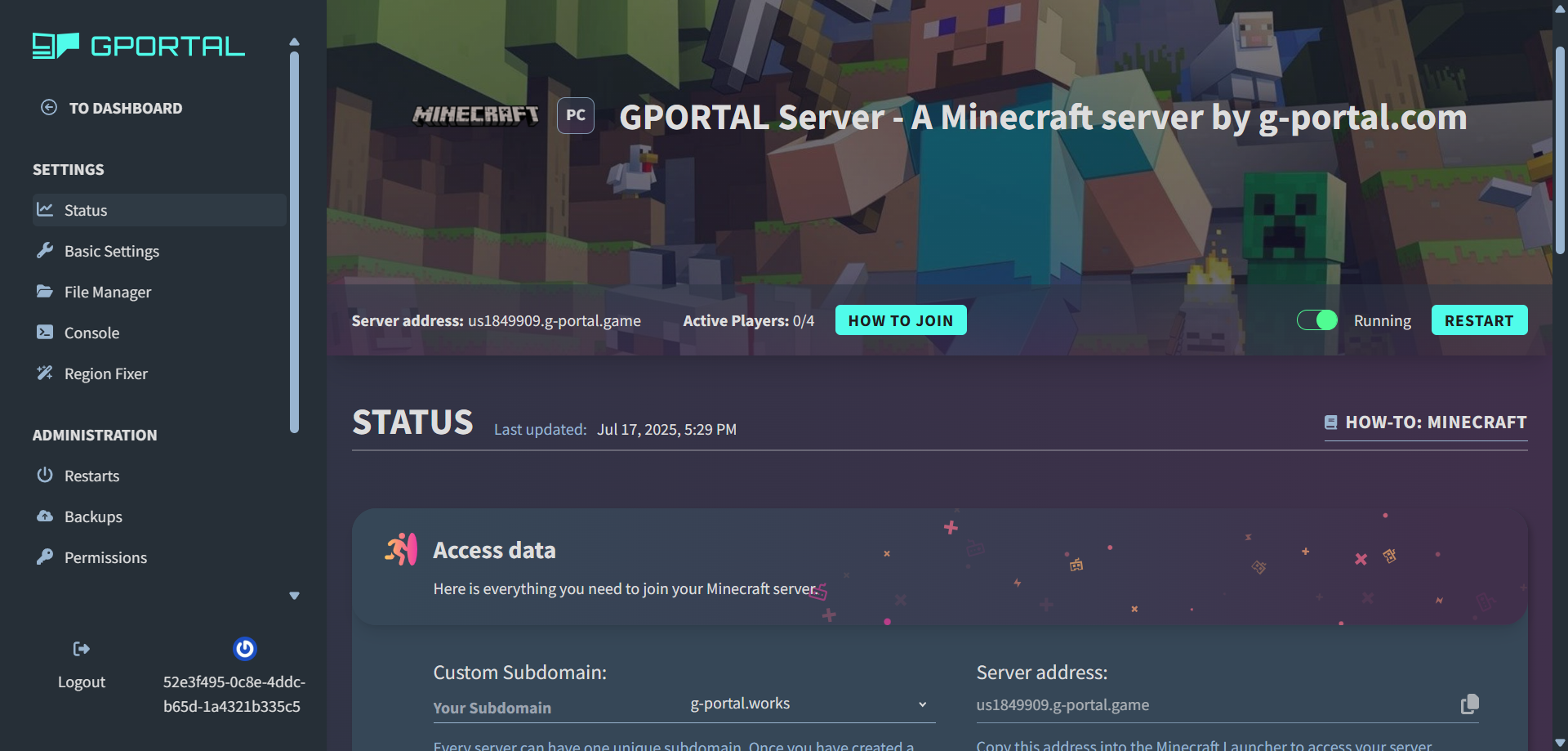
Task: Click the PC platform badge
Action: click(x=576, y=115)
